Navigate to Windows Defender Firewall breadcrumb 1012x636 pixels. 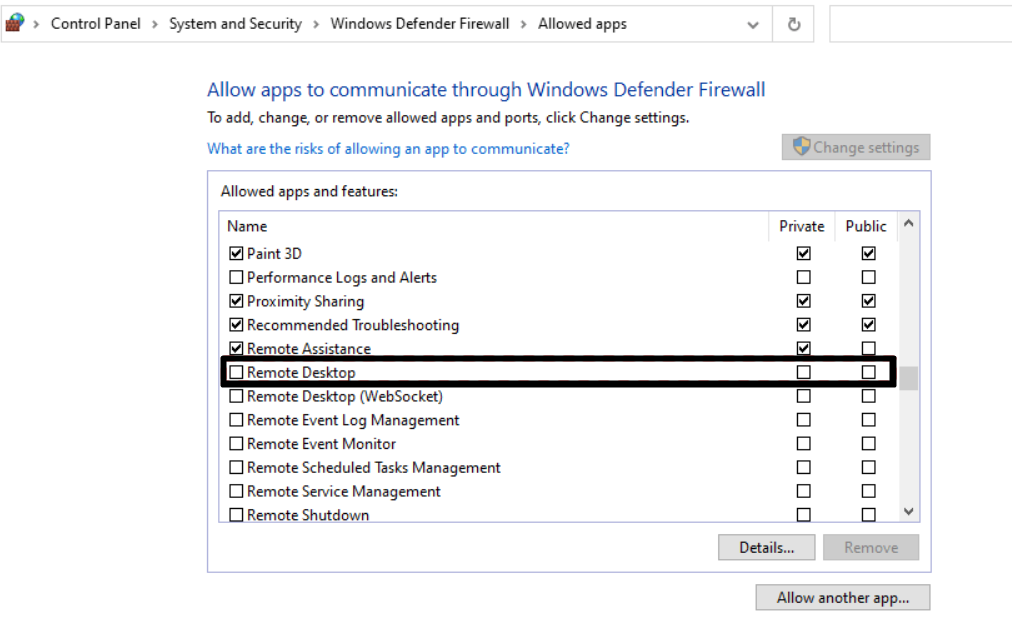[x=419, y=24]
